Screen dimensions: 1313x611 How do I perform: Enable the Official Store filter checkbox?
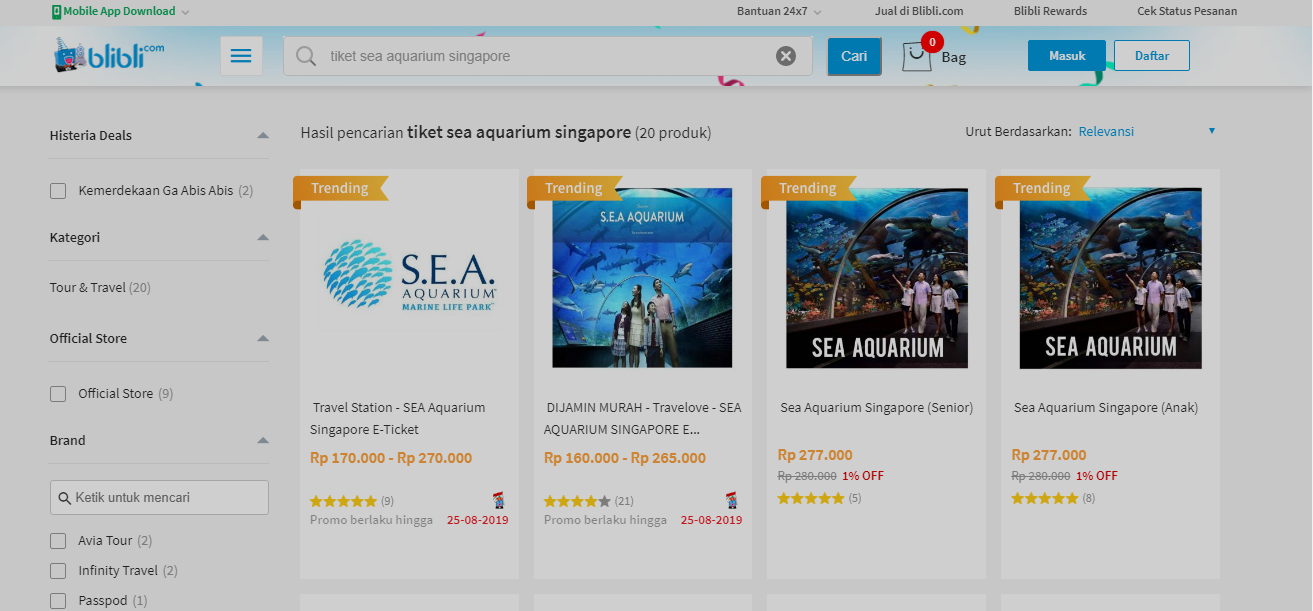(x=58, y=394)
